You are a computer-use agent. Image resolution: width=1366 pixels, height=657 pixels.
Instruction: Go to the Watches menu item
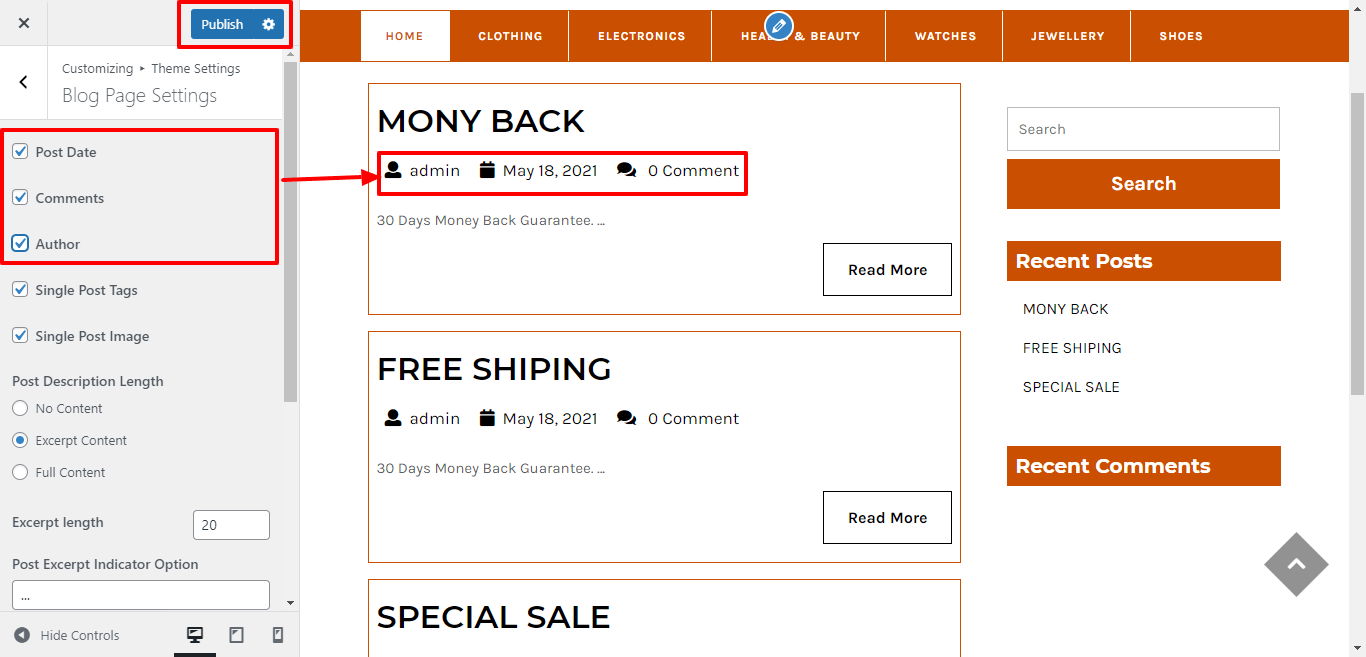coord(945,36)
